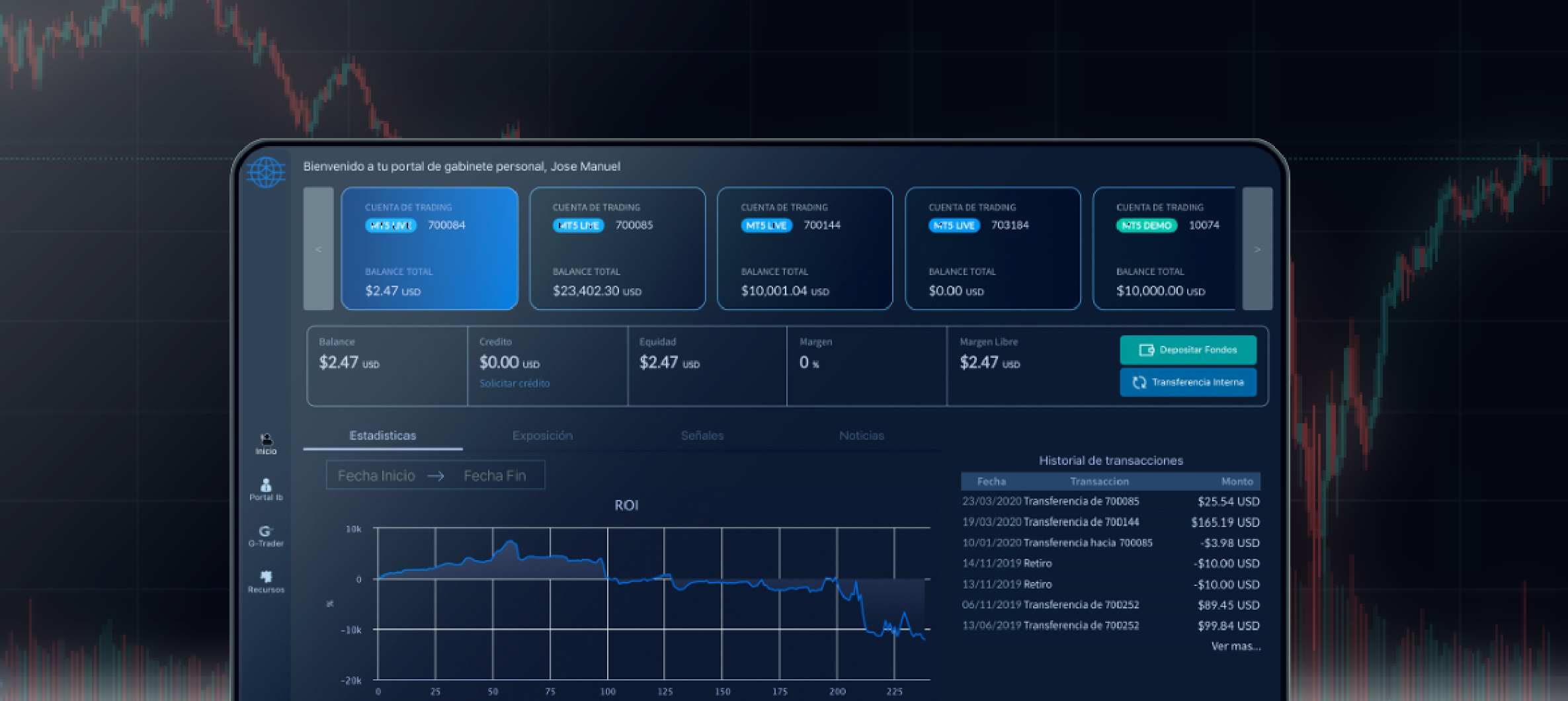Click the globe logo icon
The image size is (1568, 701).
click(x=266, y=173)
